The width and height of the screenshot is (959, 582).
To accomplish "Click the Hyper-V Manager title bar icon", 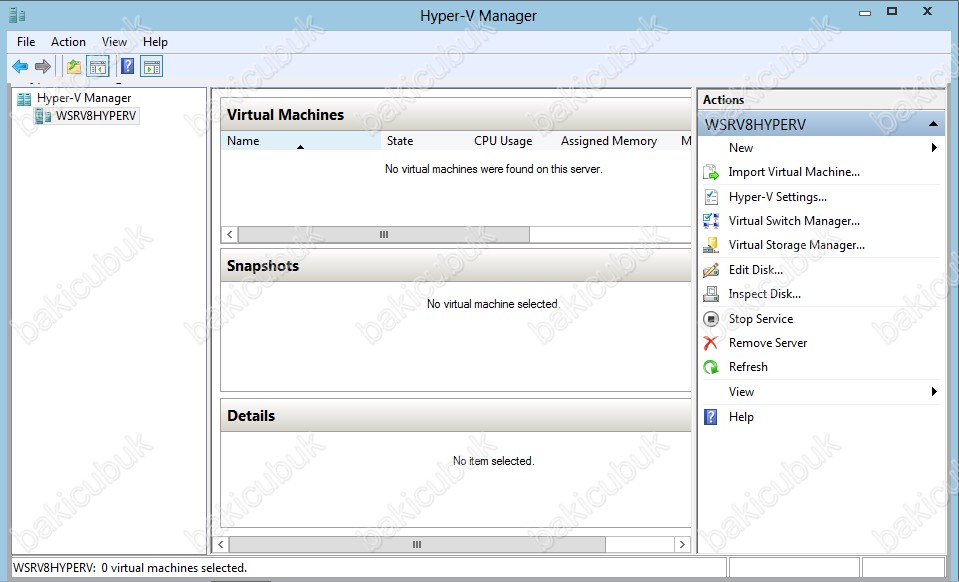I will (x=17, y=15).
